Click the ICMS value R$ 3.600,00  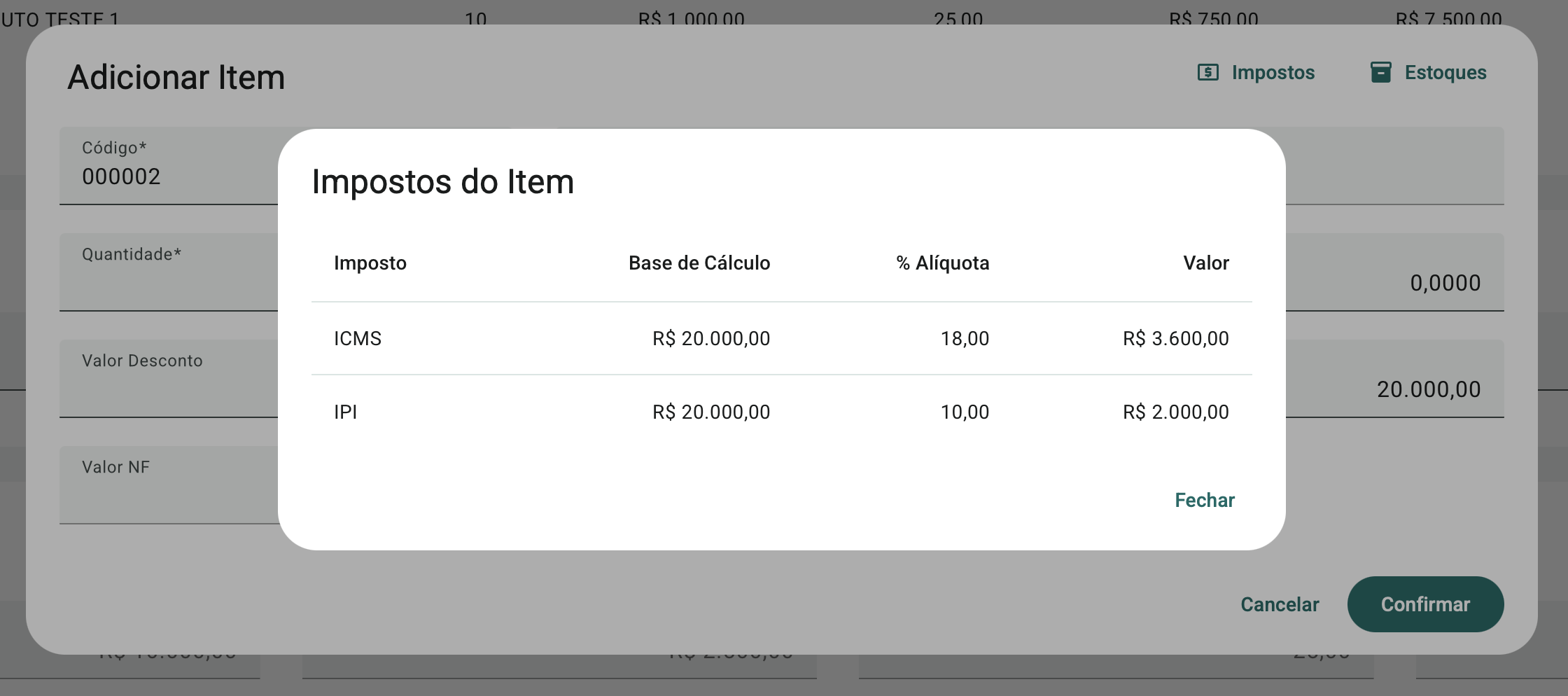tap(1175, 339)
